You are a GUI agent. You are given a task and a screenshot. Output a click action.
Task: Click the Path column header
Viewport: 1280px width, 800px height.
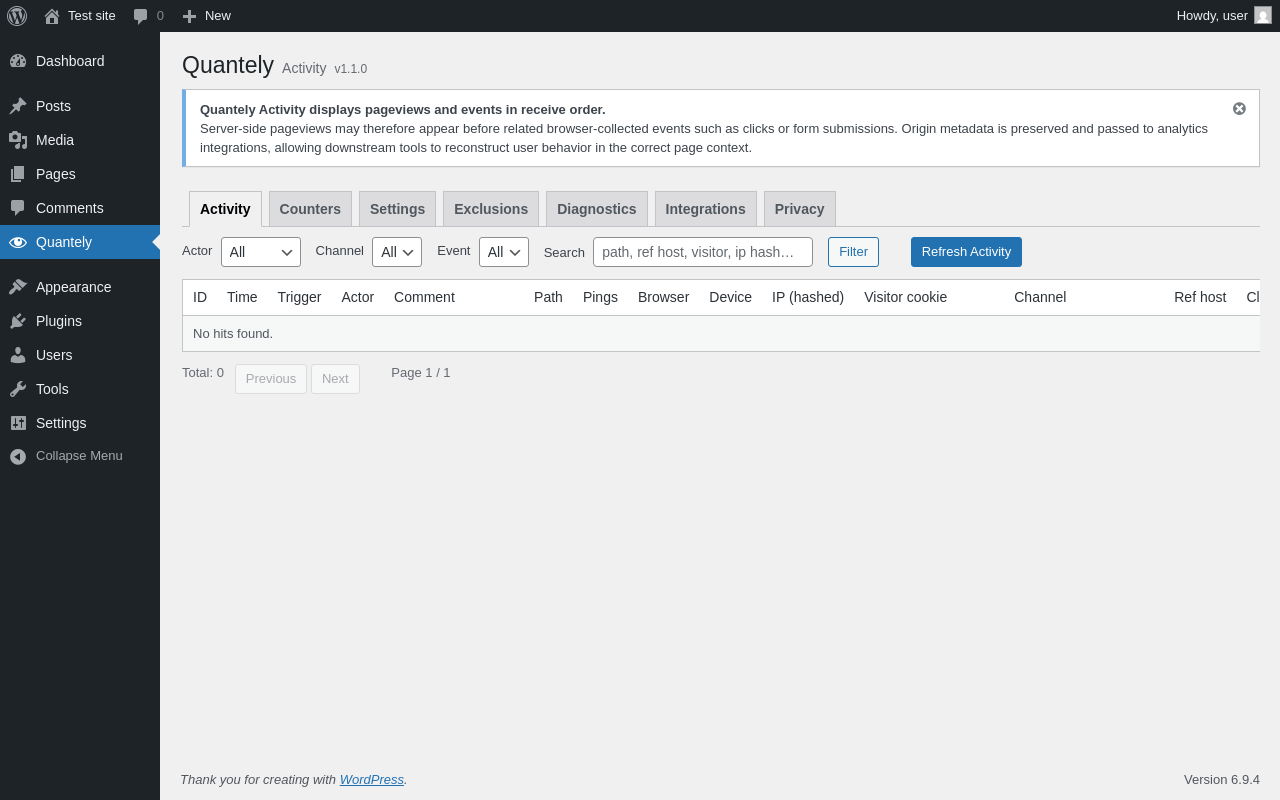[548, 297]
